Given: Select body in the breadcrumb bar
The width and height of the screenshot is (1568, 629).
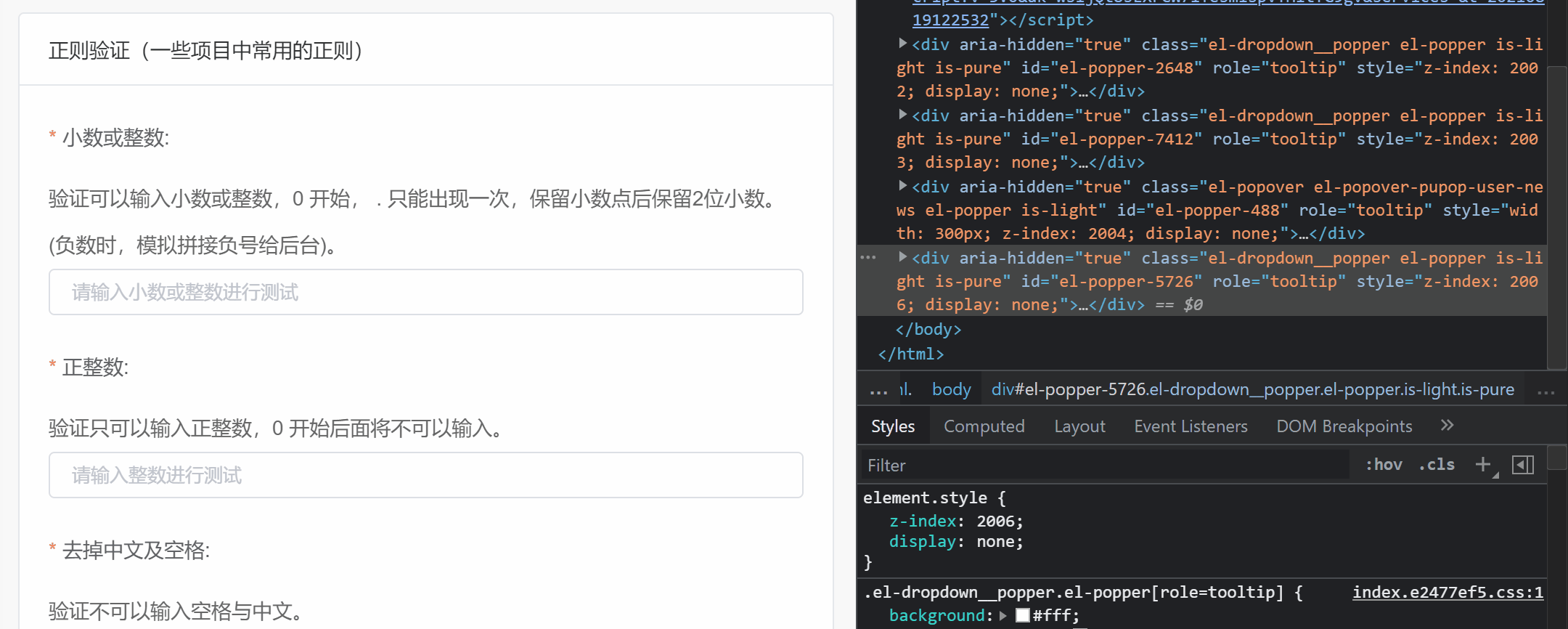Looking at the screenshot, I should coord(951,389).
